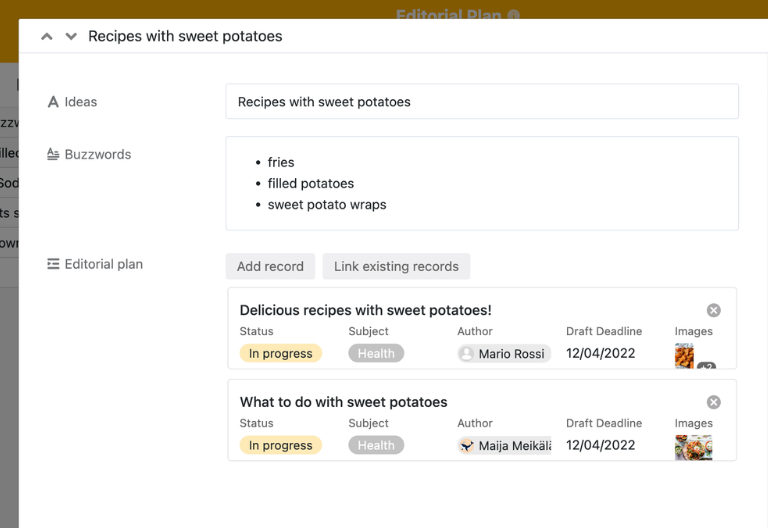Click the Ideas text column icon
The height and width of the screenshot is (528, 768).
(53, 102)
